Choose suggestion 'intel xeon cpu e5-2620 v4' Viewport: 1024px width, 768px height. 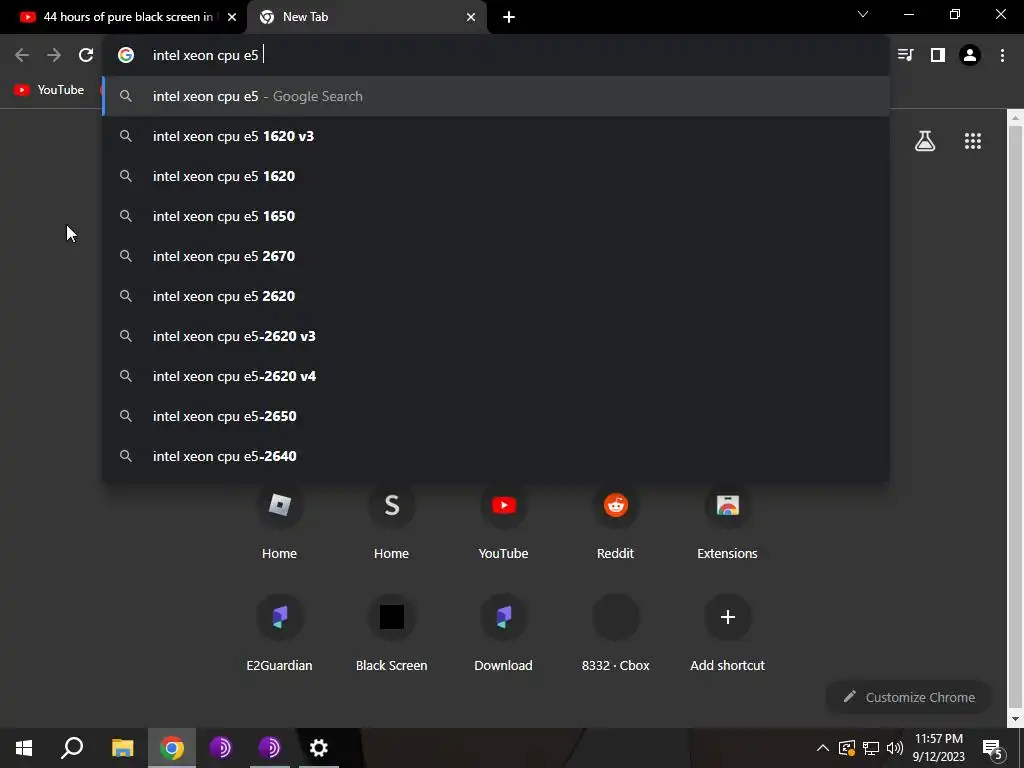496,376
